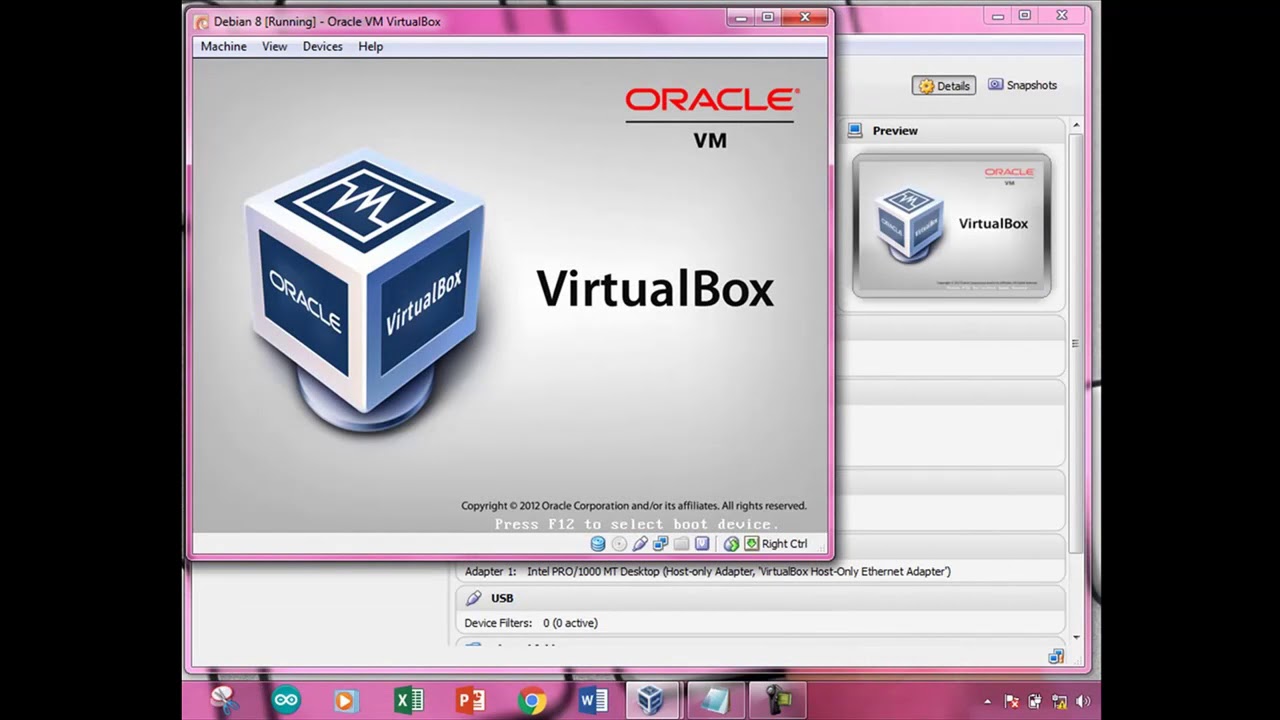1280x720 pixels.
Task: Click the host key arrow icon
Action: pos(751,544)
